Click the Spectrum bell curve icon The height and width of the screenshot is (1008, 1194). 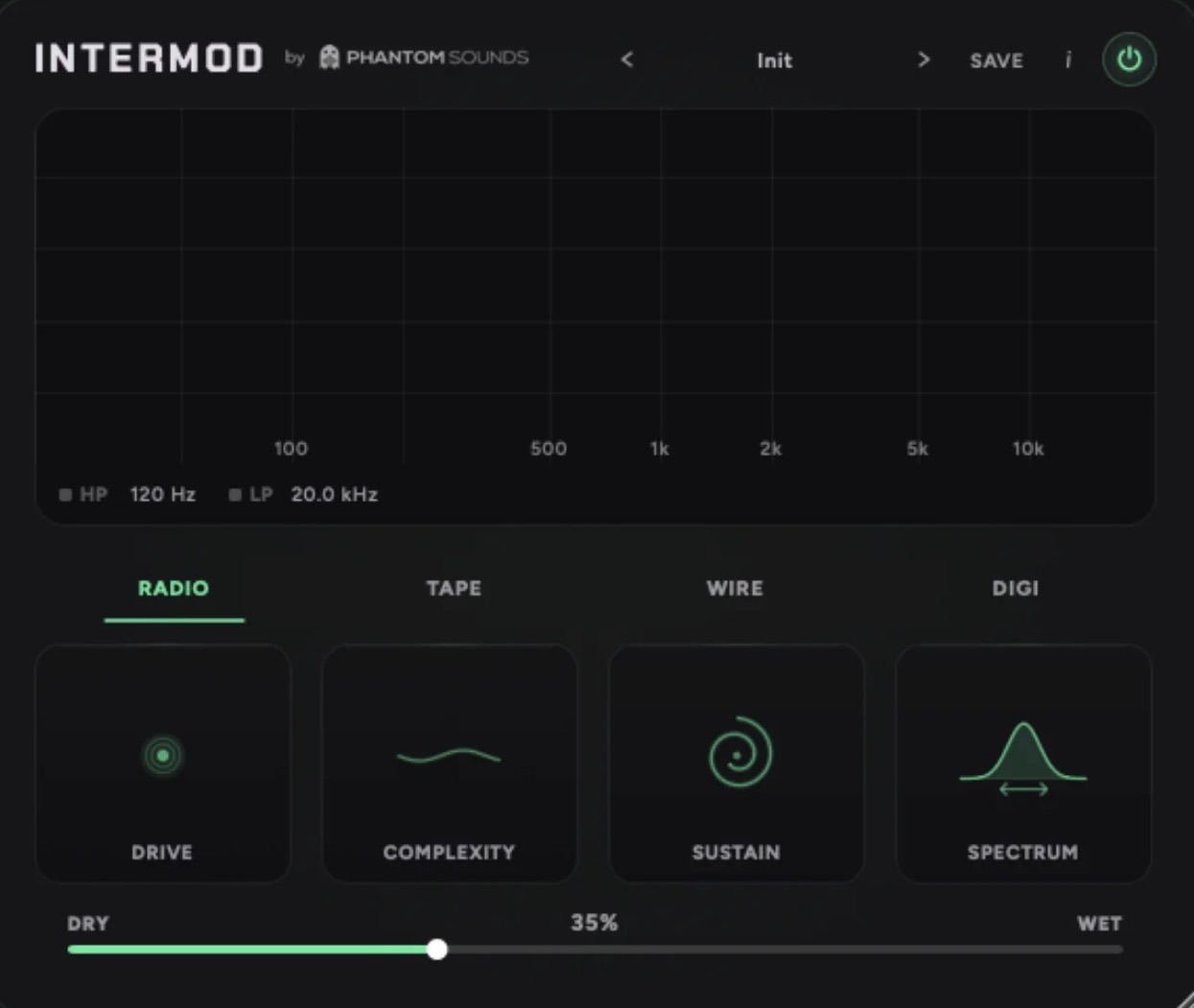[x=1023, y=758]
